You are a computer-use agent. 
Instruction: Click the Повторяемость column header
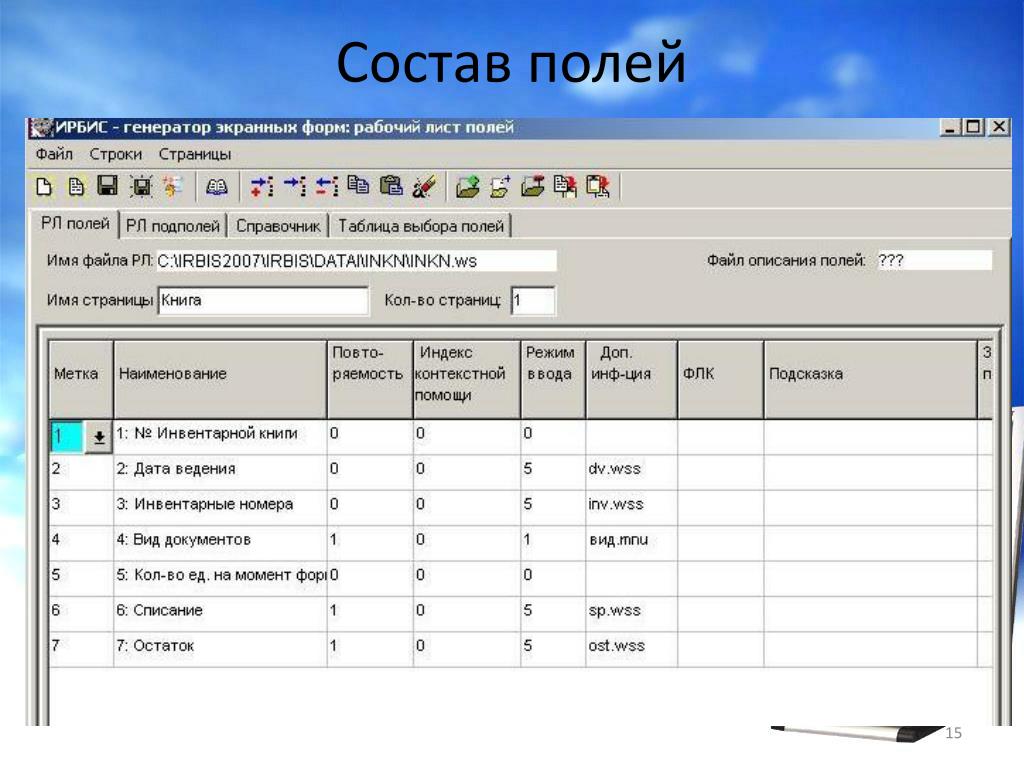point(370,379)
